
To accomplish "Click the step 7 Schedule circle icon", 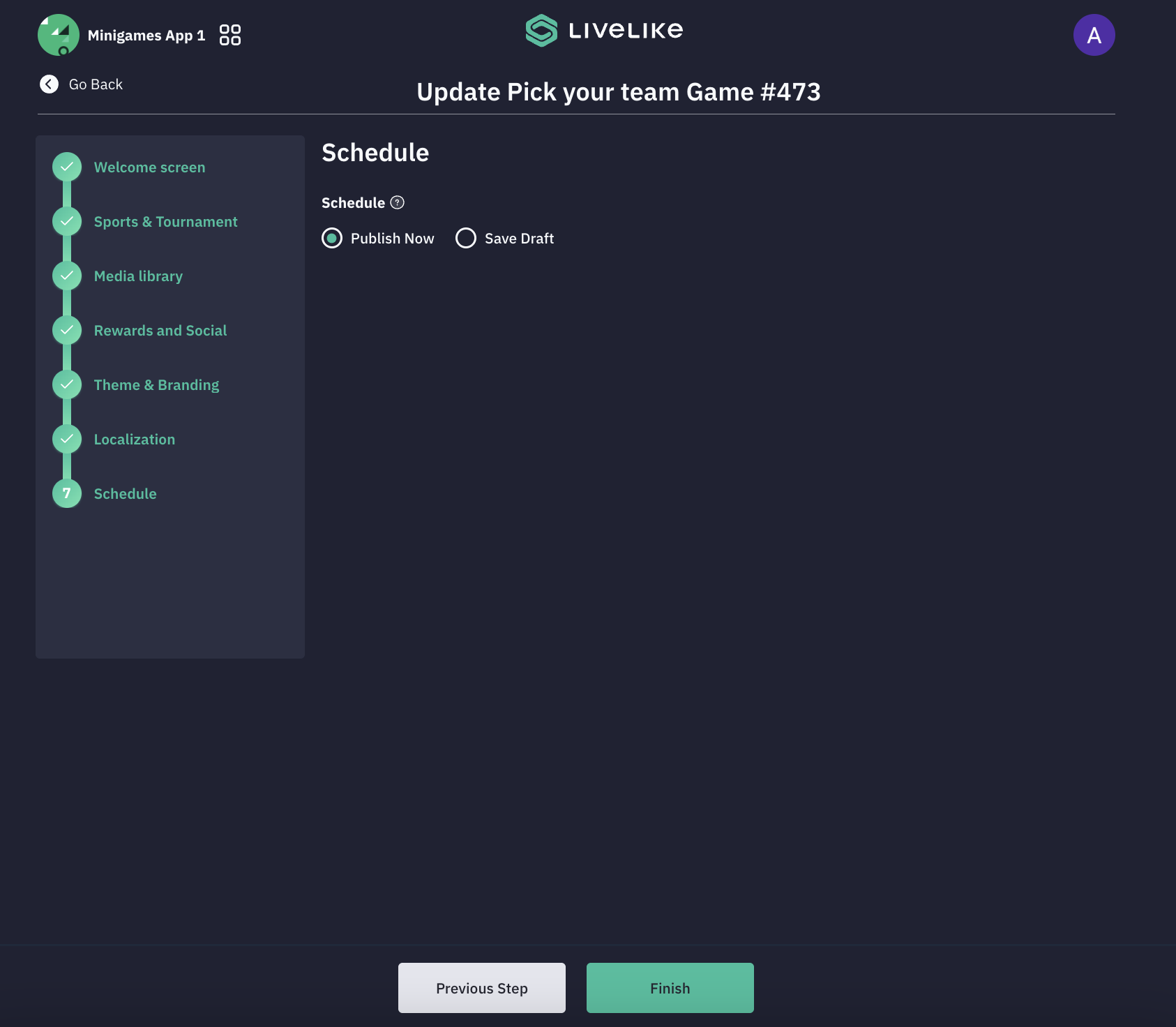I will 67,493.
